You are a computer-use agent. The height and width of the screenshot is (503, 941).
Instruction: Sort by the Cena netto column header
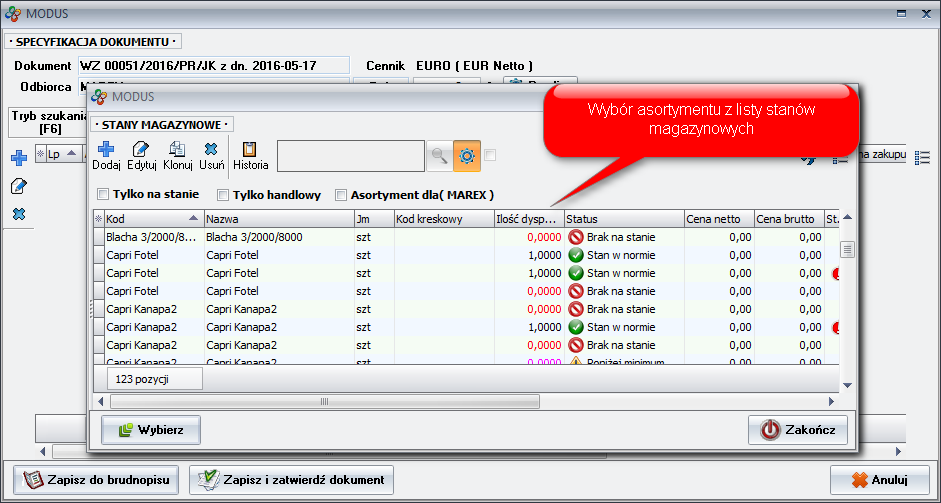point(719,219)
